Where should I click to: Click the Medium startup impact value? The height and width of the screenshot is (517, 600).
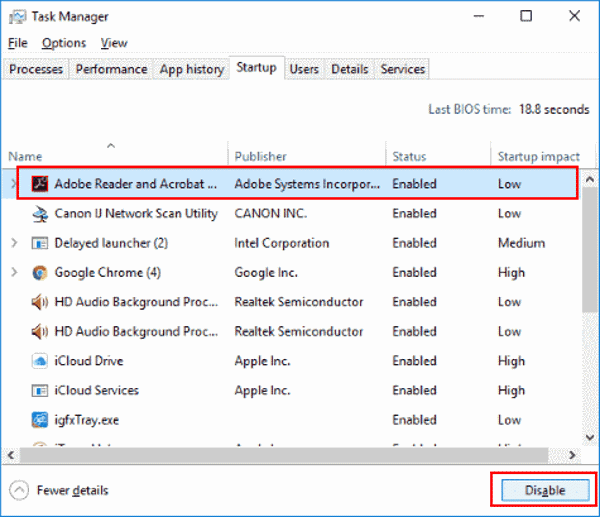[522, 243]
